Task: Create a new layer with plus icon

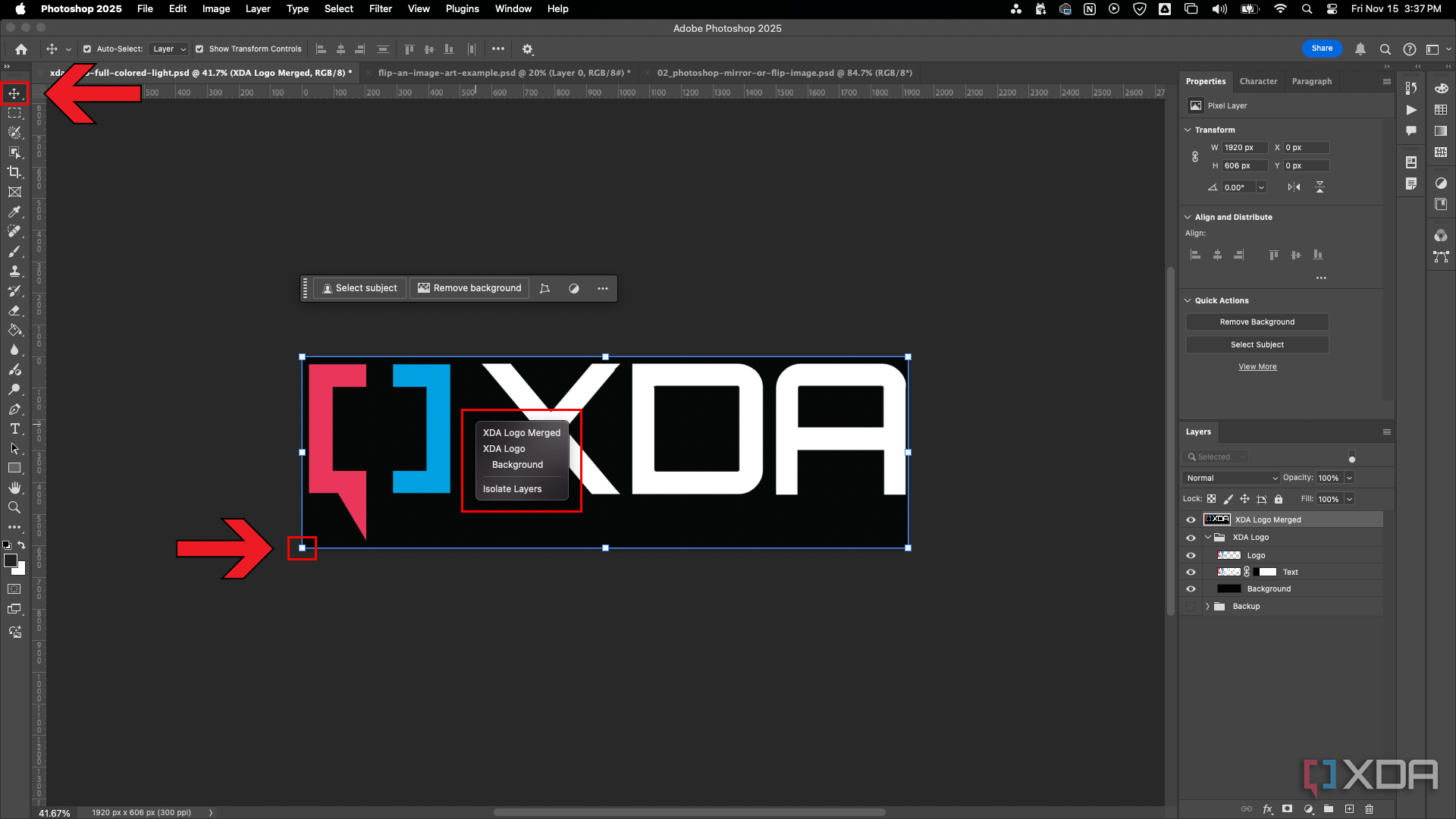Action: click(1349, 809)
